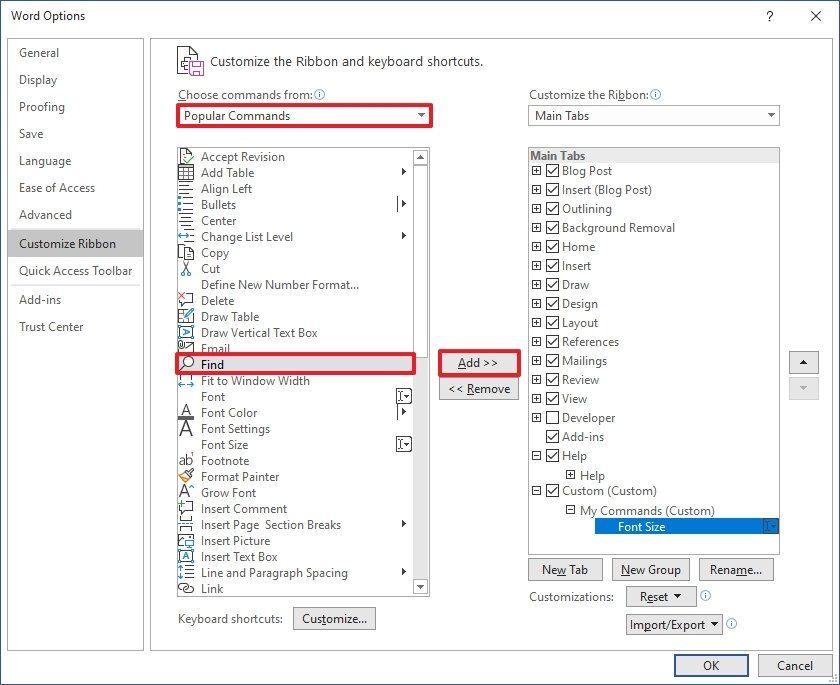
Task: Expand the Insert (Blog Post) tree node
Action: (x=536, y=190)
